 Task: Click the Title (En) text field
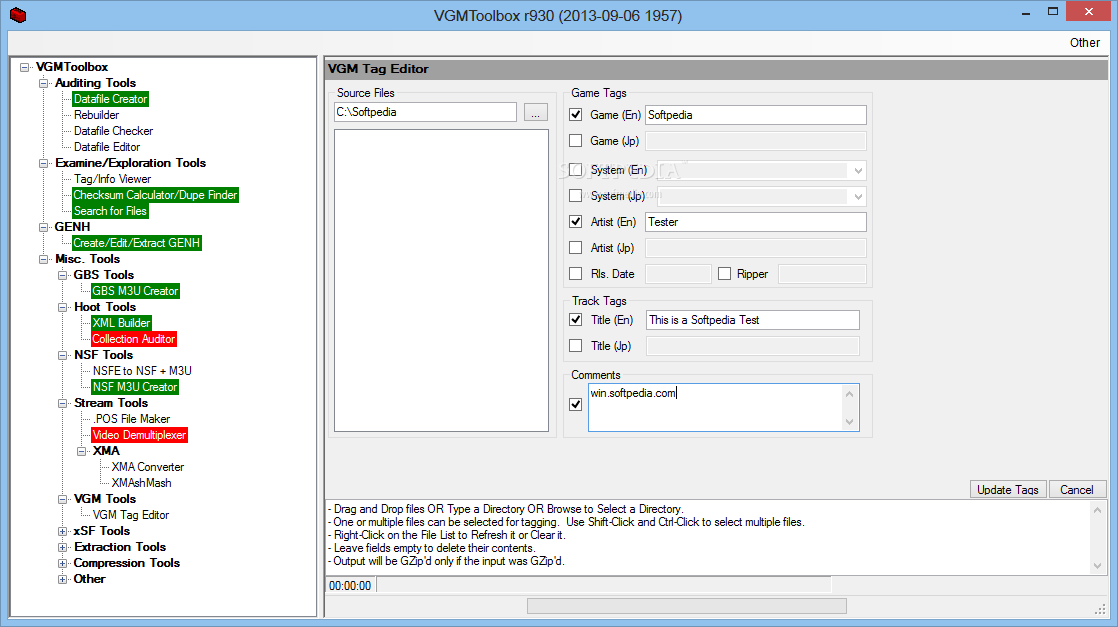click(753, 320)
